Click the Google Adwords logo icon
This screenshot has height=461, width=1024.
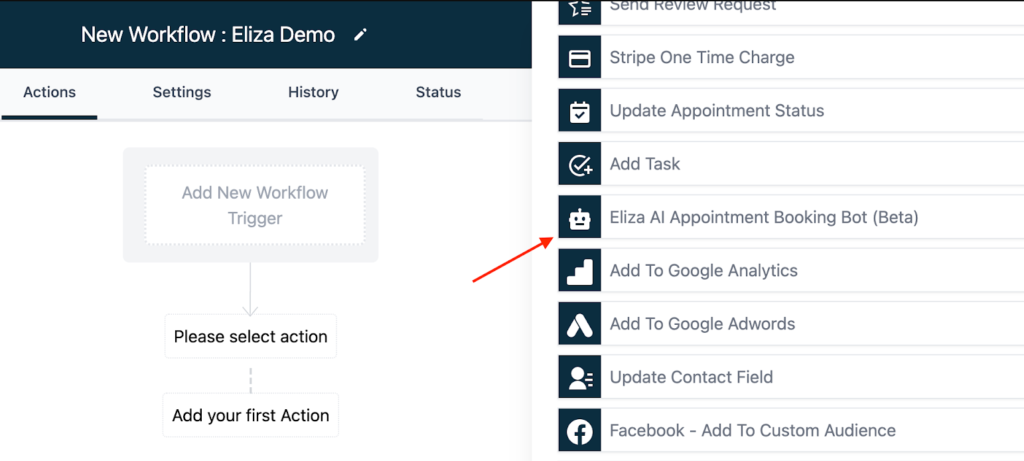(x=580, y=324)
